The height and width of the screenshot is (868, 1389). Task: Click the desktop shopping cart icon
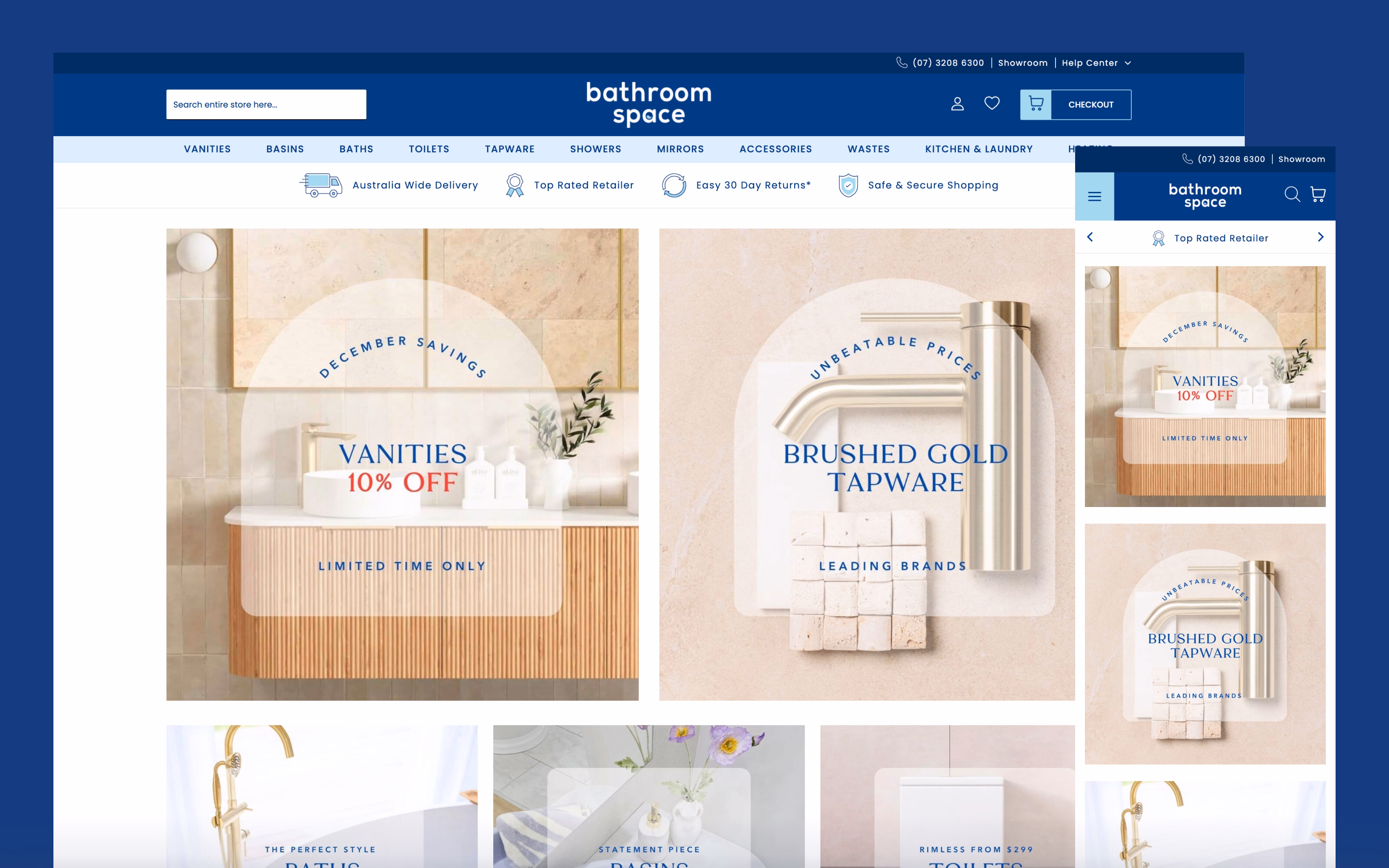tap(1036, 104)
